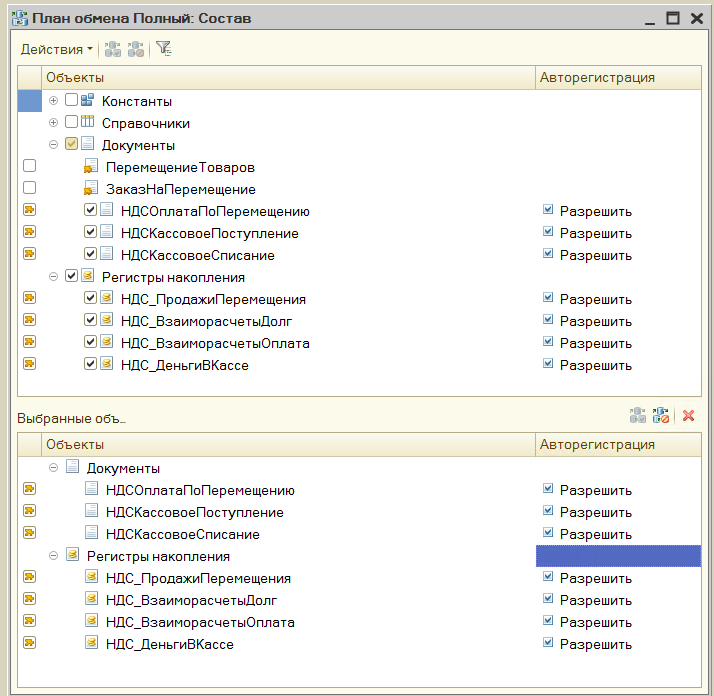Toggle the Документы group checkbox

pyautogui.click(x=71, y=144)
